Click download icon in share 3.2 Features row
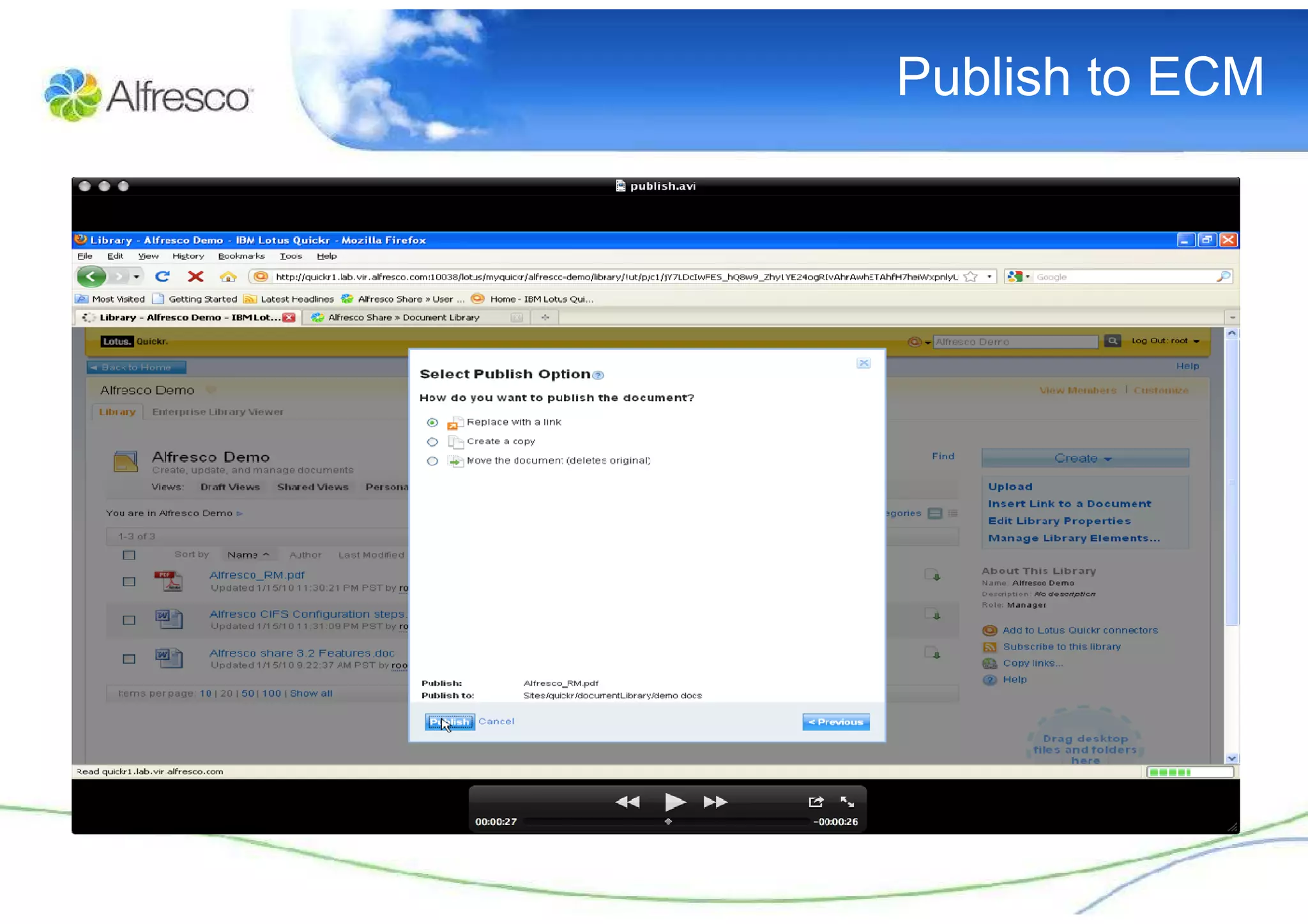Image resolution: width=1308 pixels, height=924 pixels. tap(932, 653)
